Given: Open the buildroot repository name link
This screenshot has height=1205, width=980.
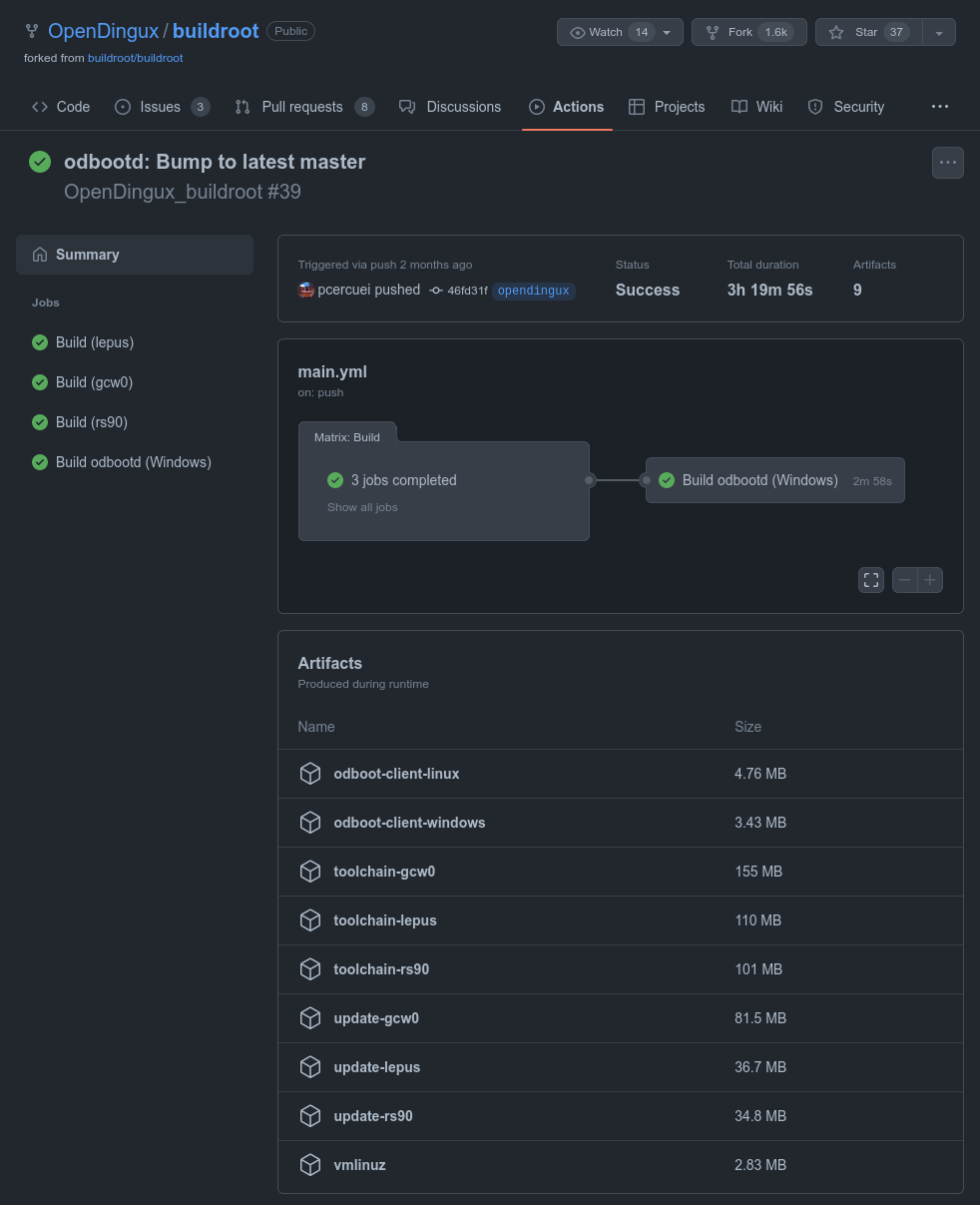Looking at the screenshot, I should click(216, 31).
